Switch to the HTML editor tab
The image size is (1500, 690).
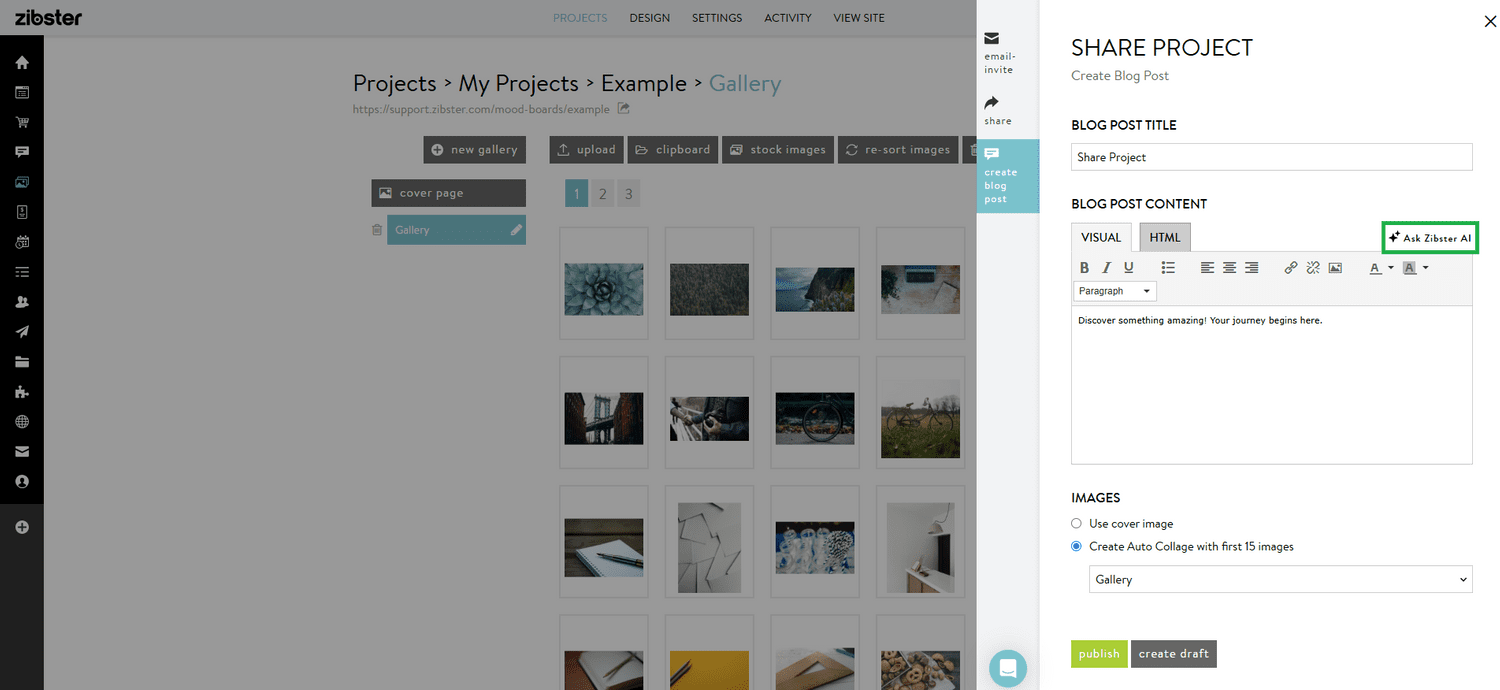click(1165, 238)
